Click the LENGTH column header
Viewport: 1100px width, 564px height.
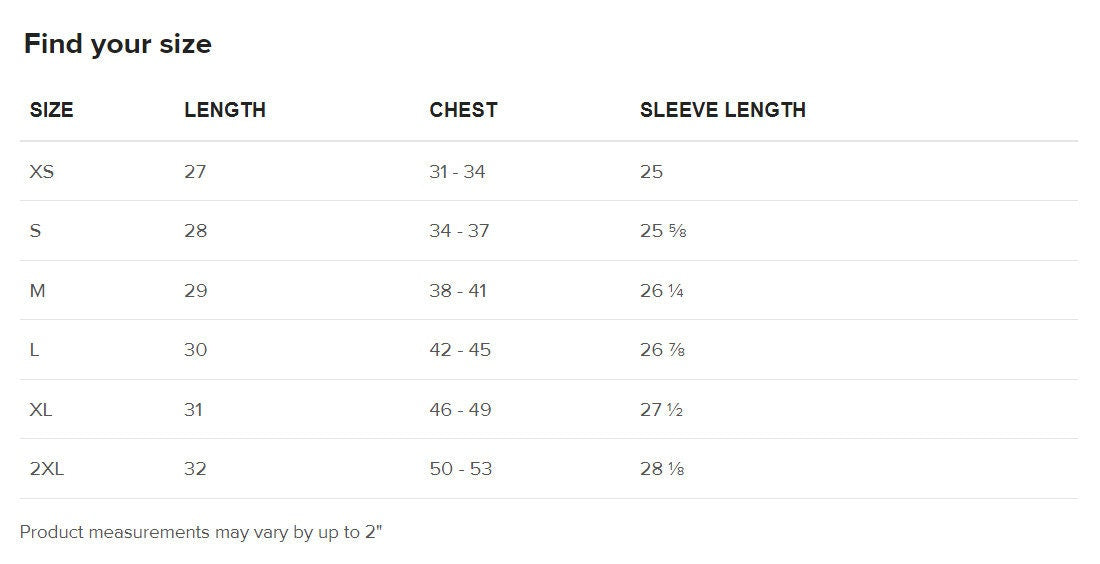[225, 110]
